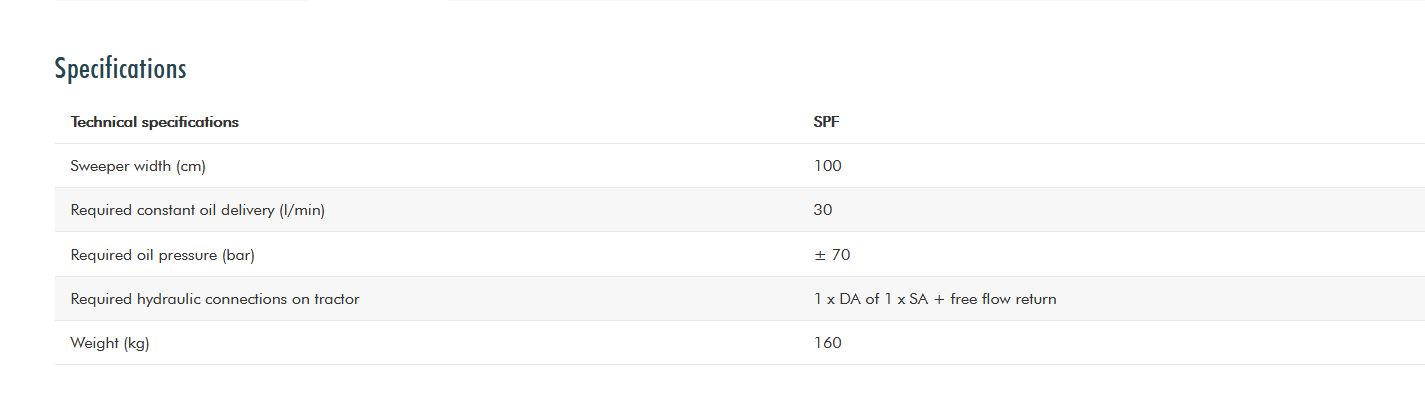Click the hydraulic connections value starting with 1 x DA
This screenshot has width=1425, height=407.
click(934, 299)
